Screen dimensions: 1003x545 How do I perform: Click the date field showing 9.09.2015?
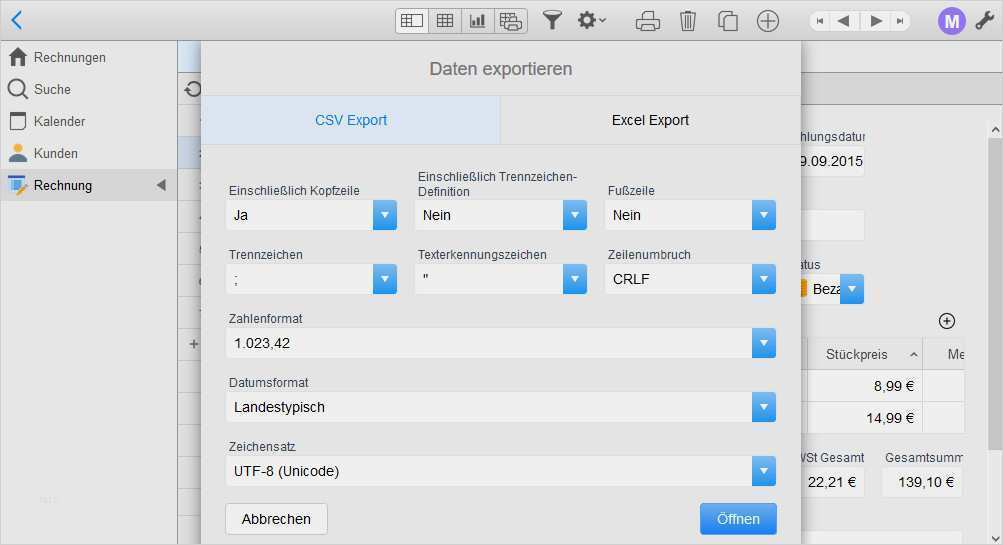point(832,161)
